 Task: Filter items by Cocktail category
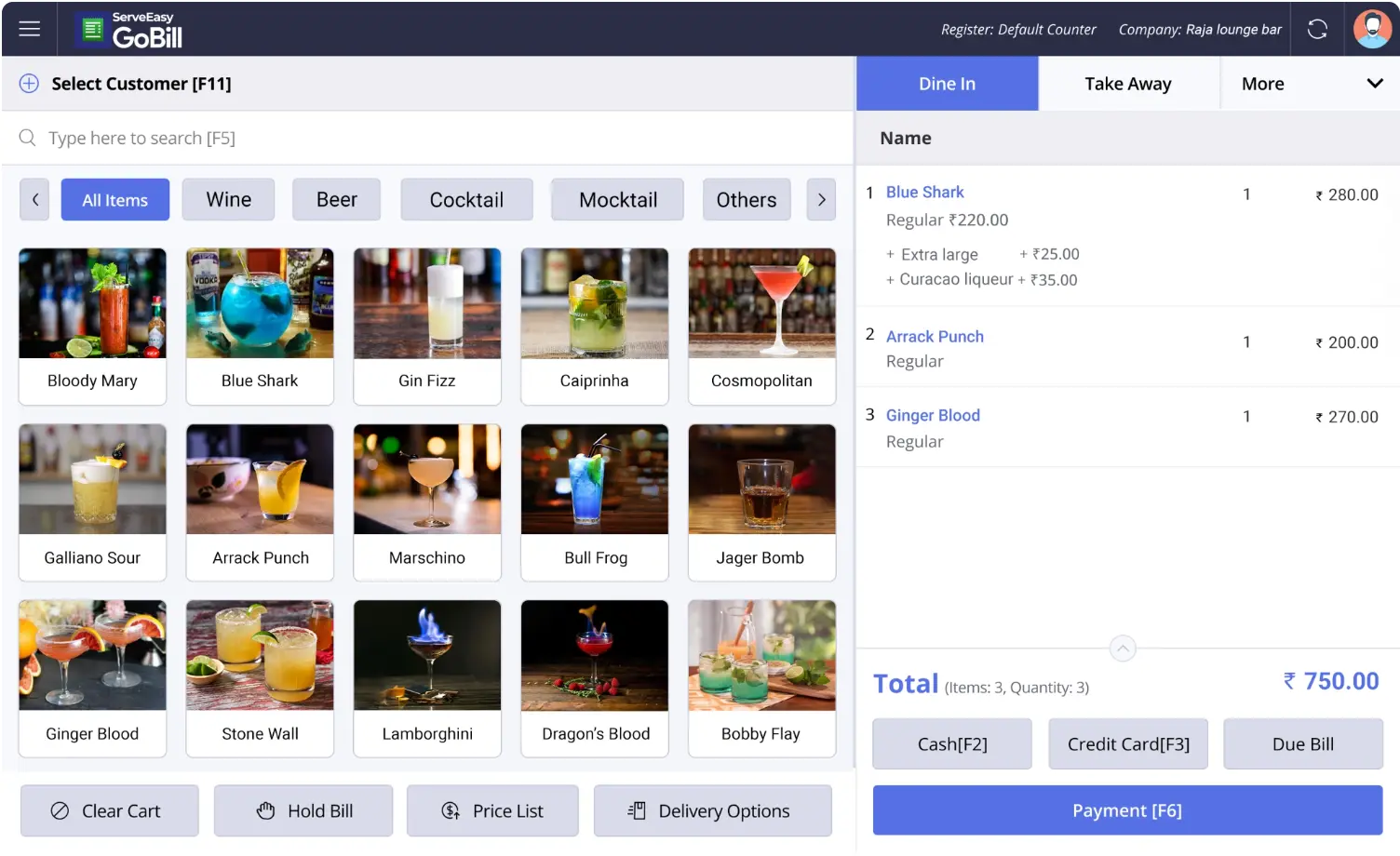tap(466, 200)
